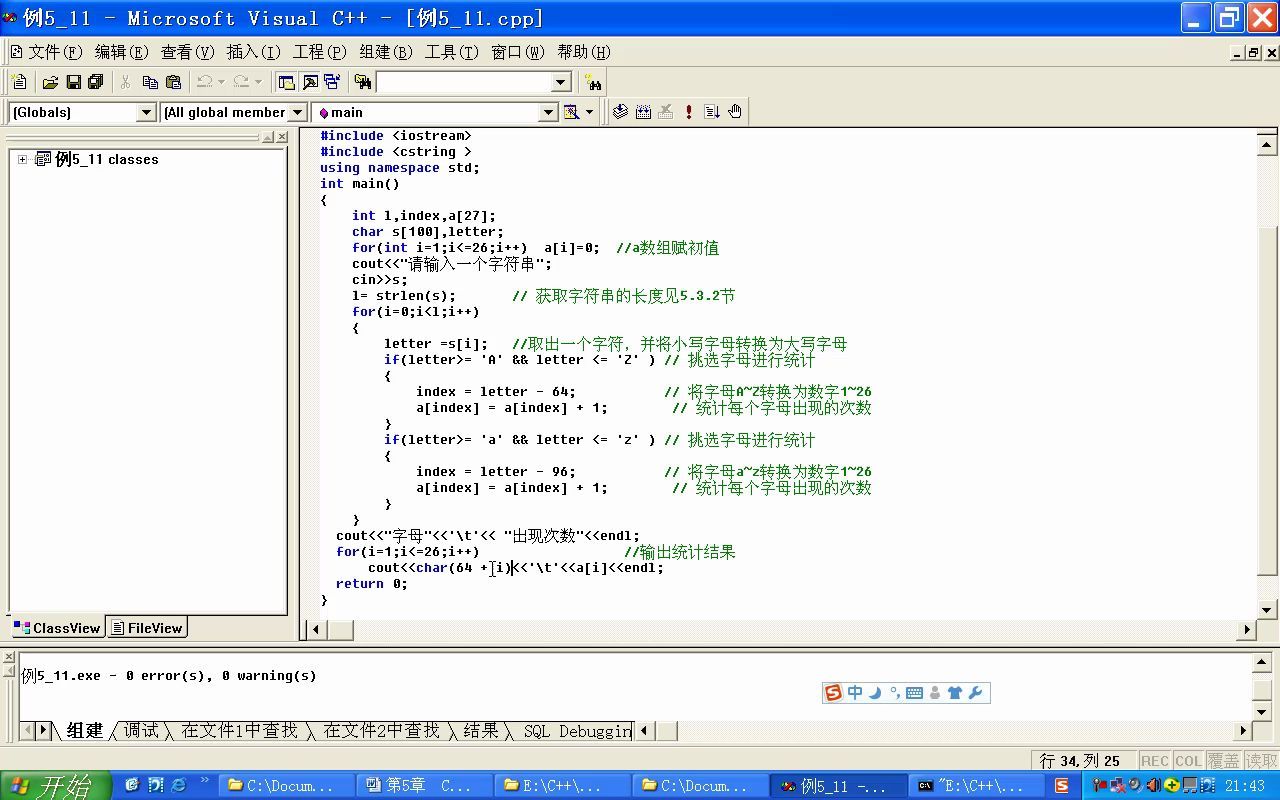Switch to the 调试 output tab
The image size is (1280, 800).
[x=141, y=731]
